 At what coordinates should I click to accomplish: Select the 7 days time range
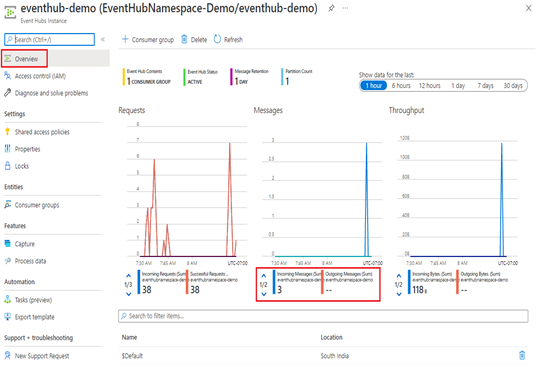(485, 85)
